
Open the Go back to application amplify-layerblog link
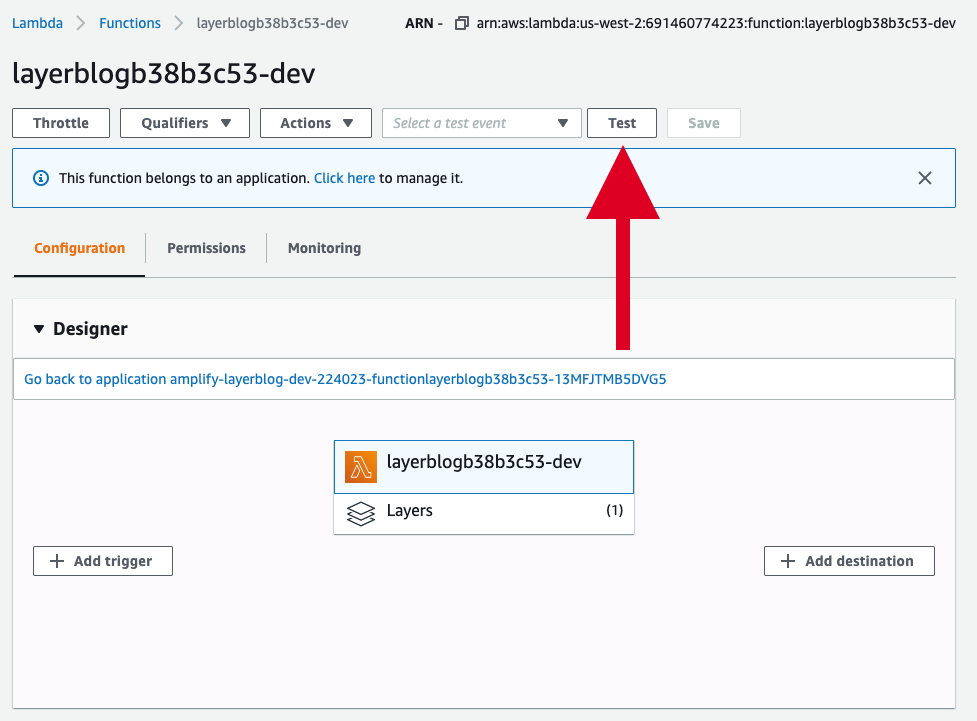click(x=345, y=379)
